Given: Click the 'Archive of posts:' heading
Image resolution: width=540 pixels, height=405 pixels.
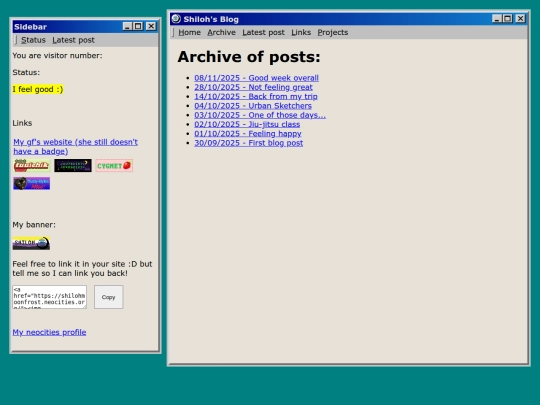Looking at the screenshot, I should [249, 57].
